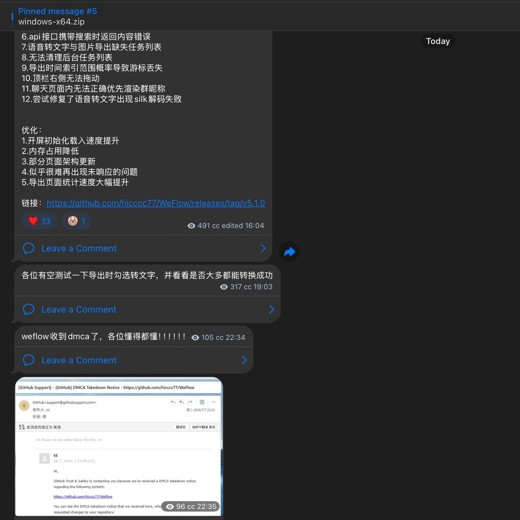Expand comments chevron on the dmca message
Viewport: 520px width, 520px height.
244,360
